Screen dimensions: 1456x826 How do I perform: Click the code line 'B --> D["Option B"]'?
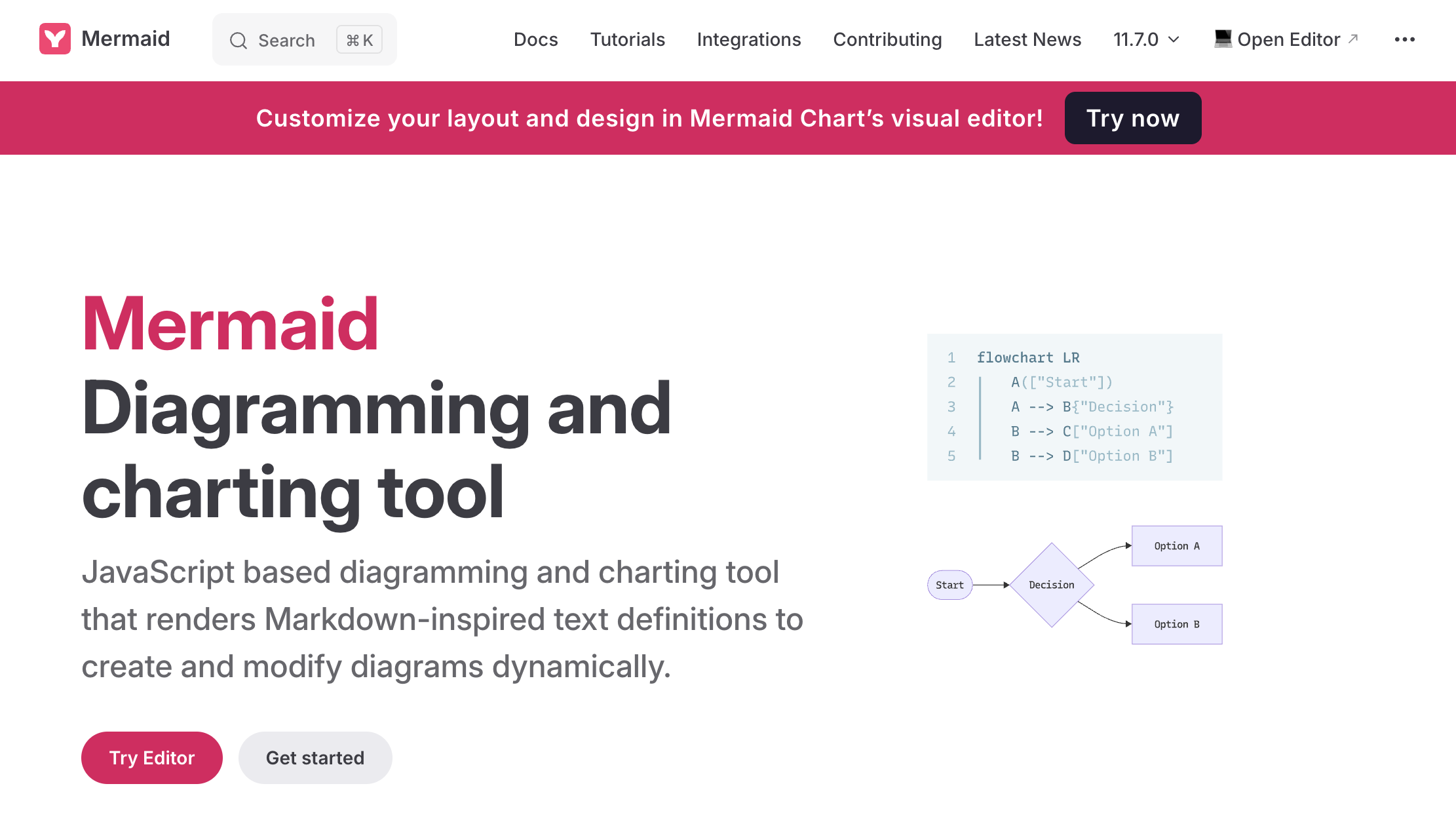tap(1092, 456)
